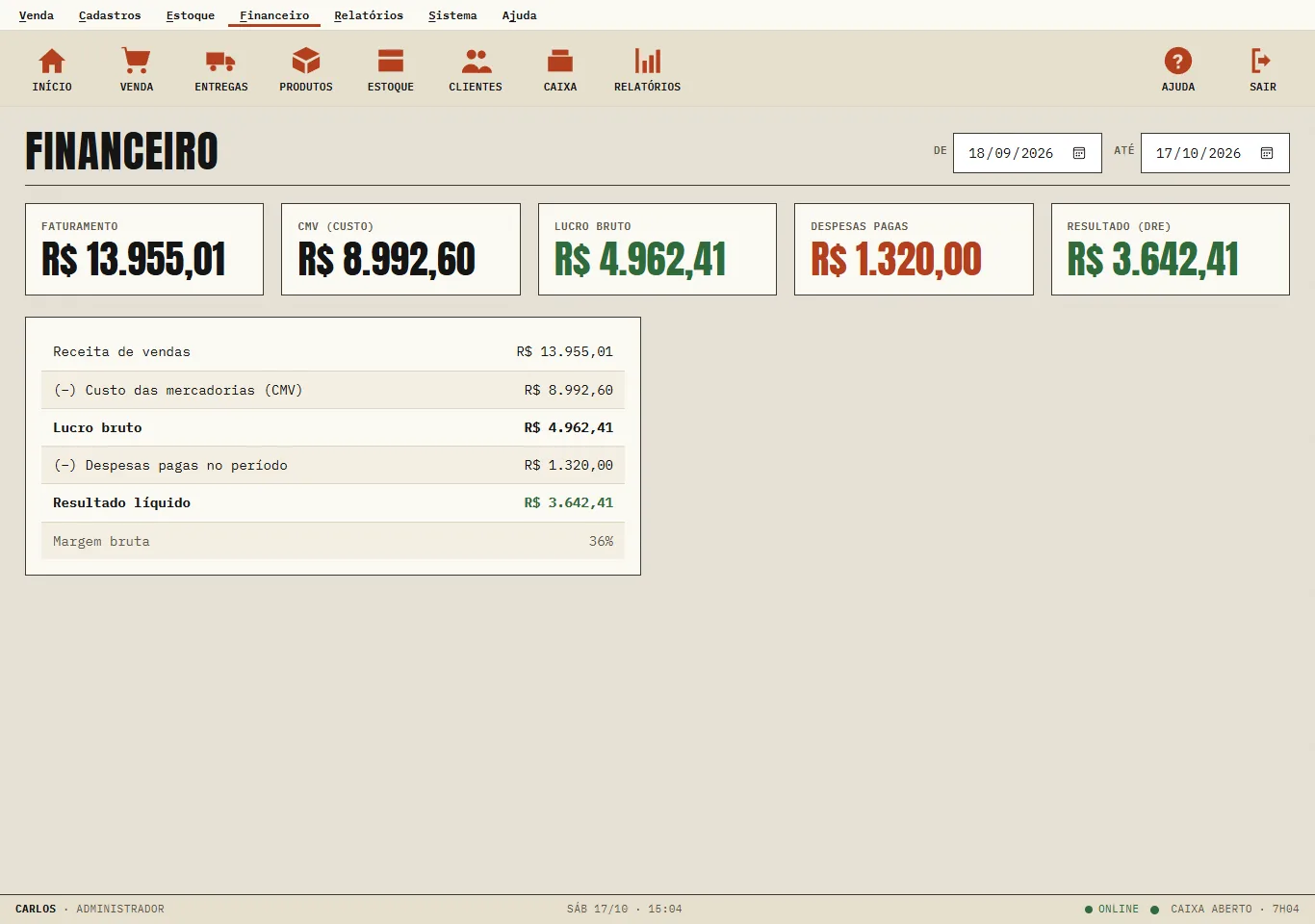The image size is (1315, 924).
Task: Click the 36% margin value
Action: click(x=601, y=541)
